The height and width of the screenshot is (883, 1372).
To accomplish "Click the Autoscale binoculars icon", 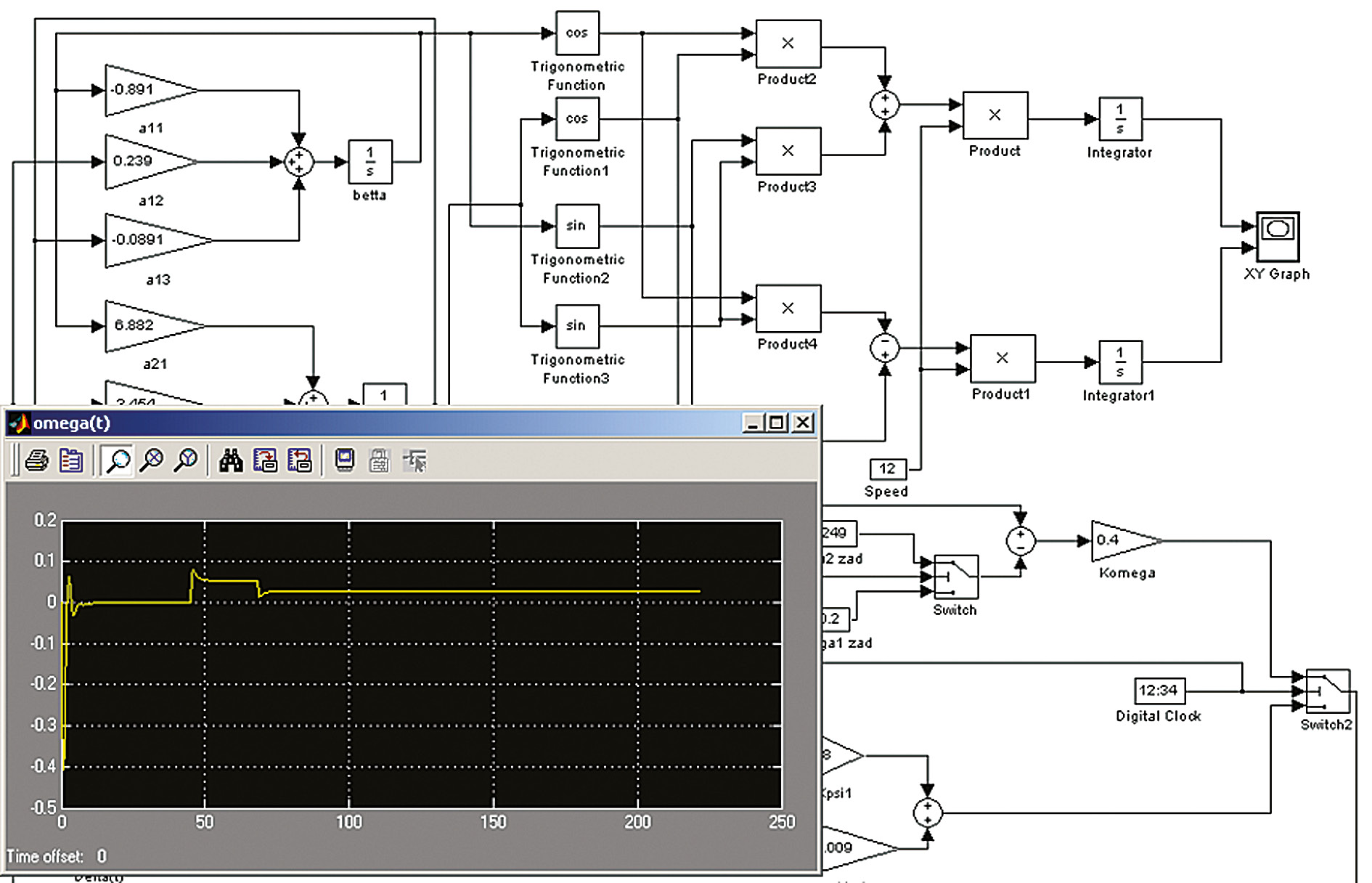I will pos(231,460).
